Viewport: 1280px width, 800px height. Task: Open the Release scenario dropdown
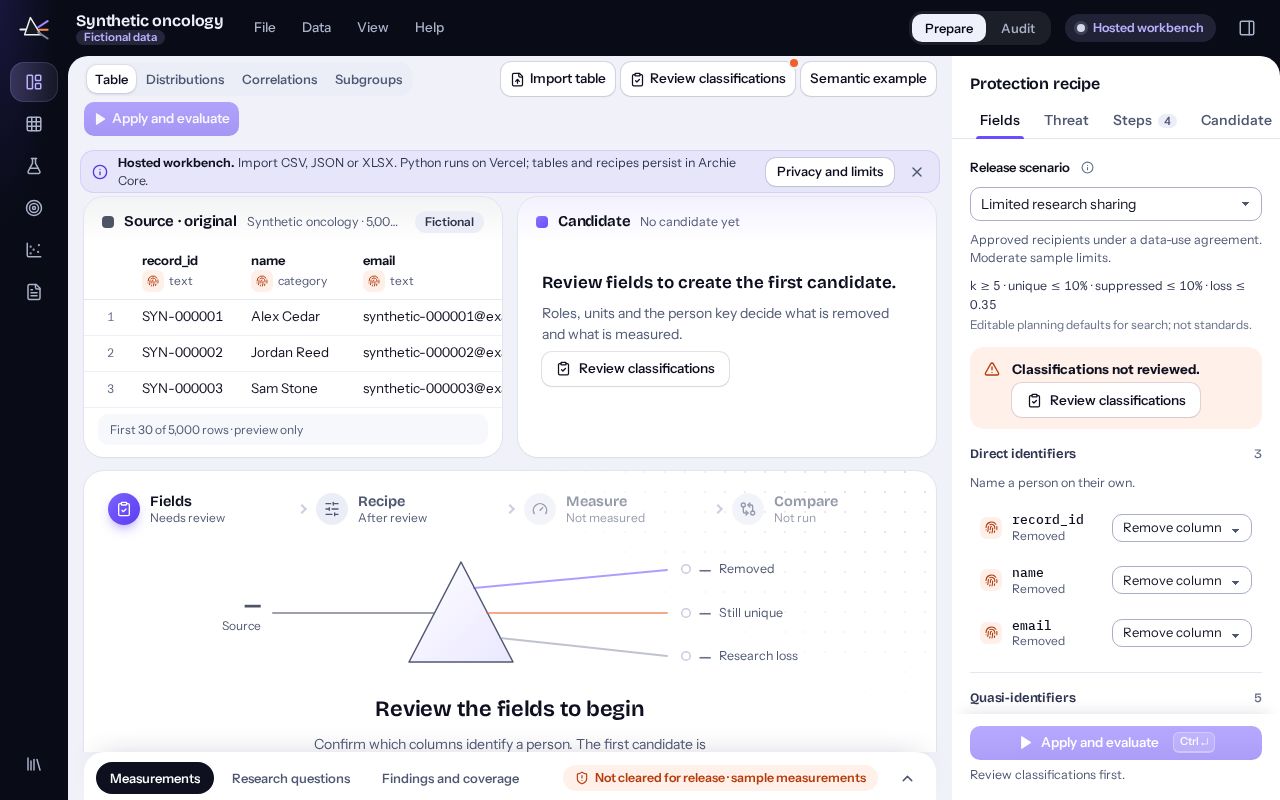(x=1116, y=204)
